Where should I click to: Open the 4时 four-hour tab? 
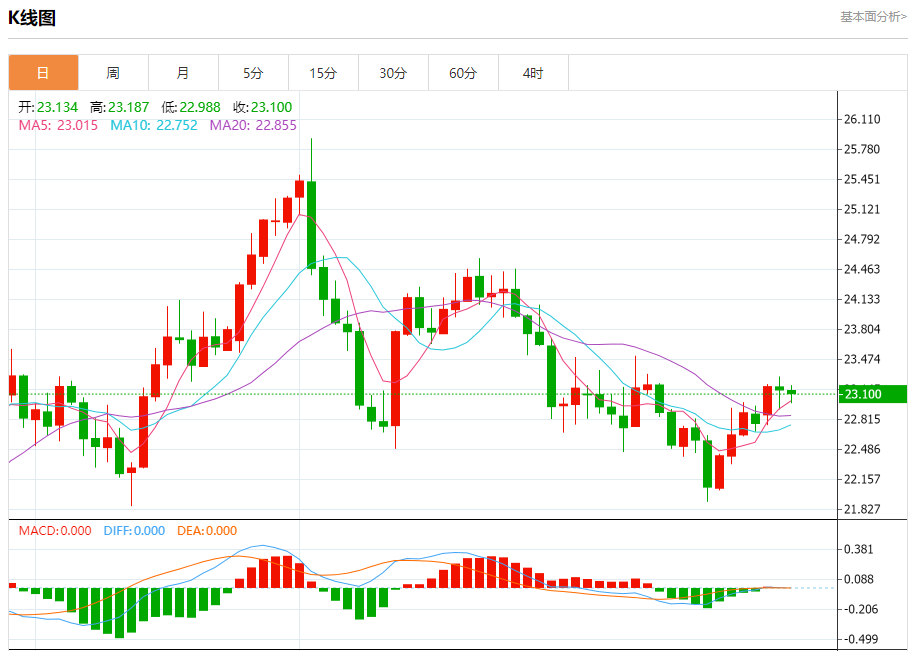point(533,73)
